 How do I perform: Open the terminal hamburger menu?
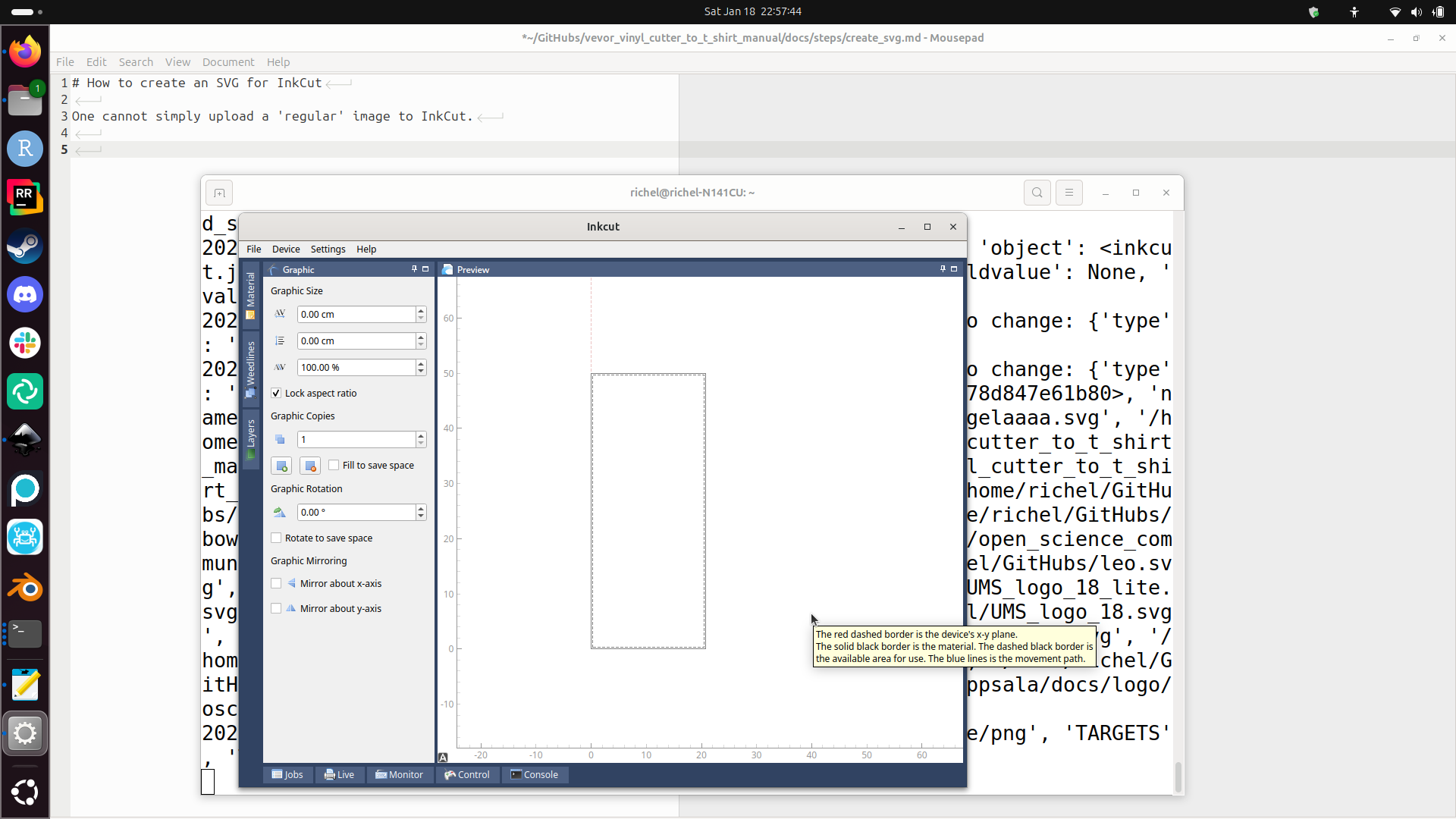(1068, 193)
